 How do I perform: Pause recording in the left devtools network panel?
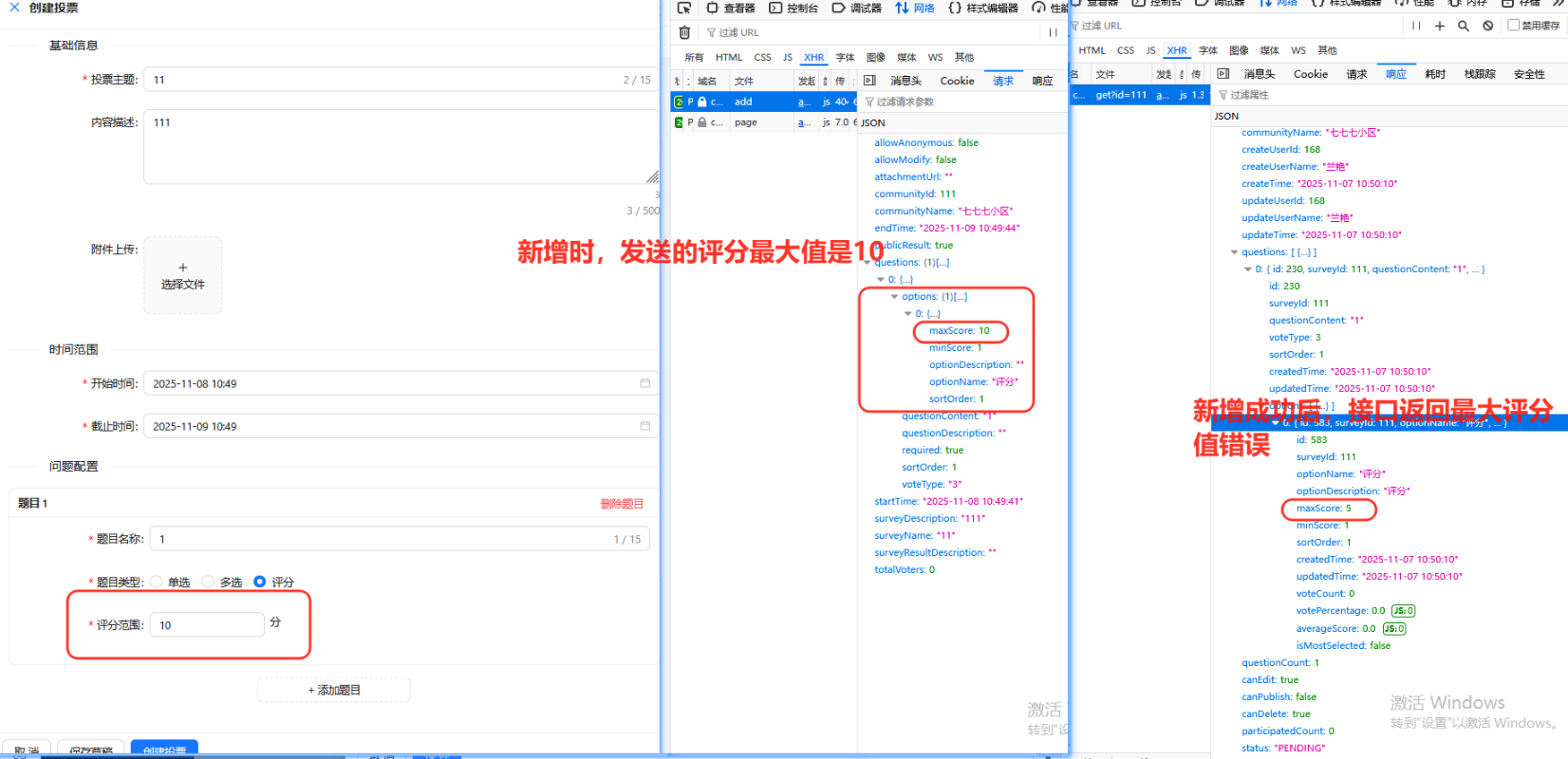tap(1053, 32)
